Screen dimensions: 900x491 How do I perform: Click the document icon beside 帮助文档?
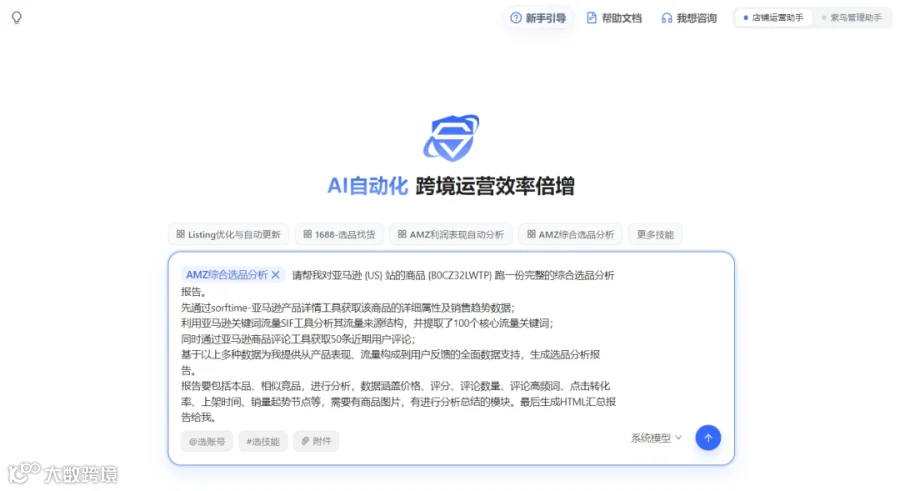click(591, 18)
